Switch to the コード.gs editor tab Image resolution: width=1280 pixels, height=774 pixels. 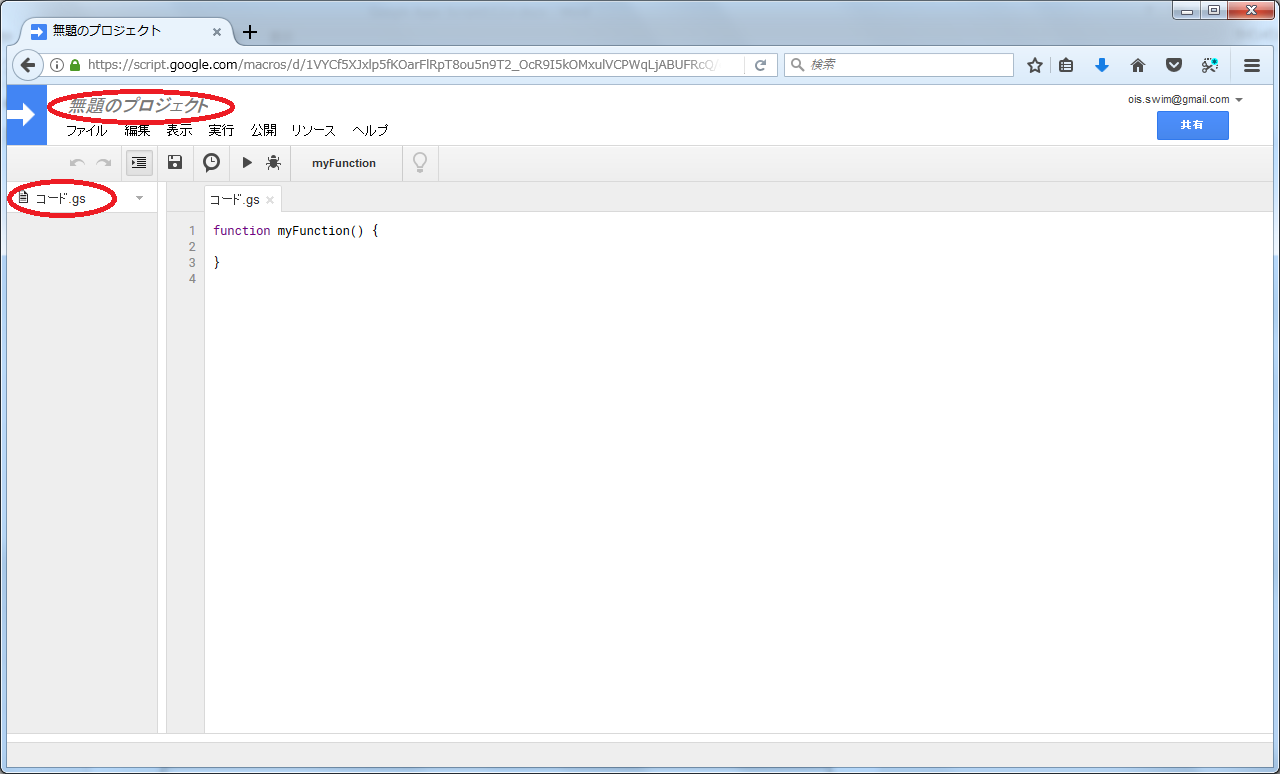pos(235,199)
